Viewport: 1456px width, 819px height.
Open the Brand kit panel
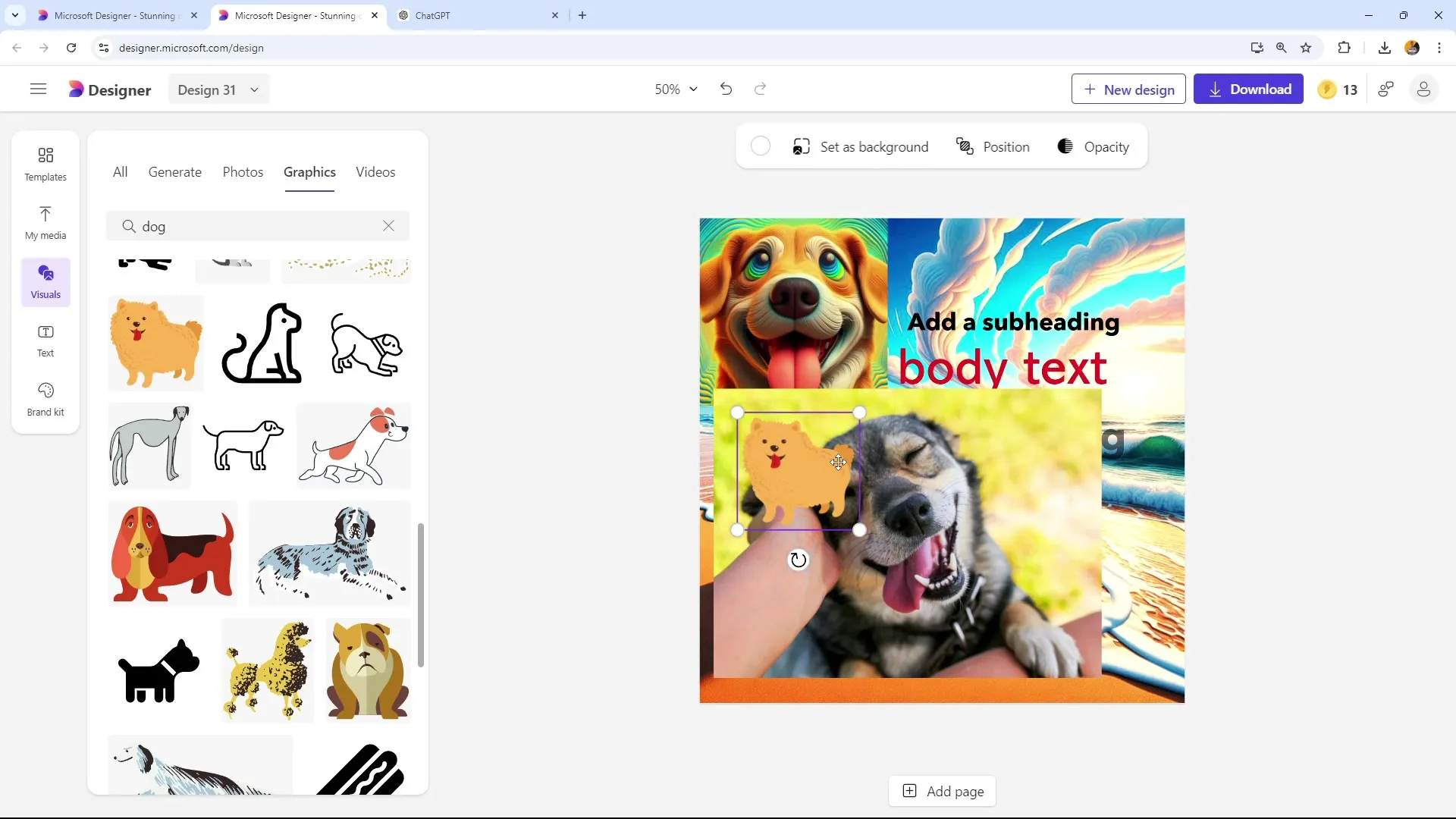click(45, 400)
